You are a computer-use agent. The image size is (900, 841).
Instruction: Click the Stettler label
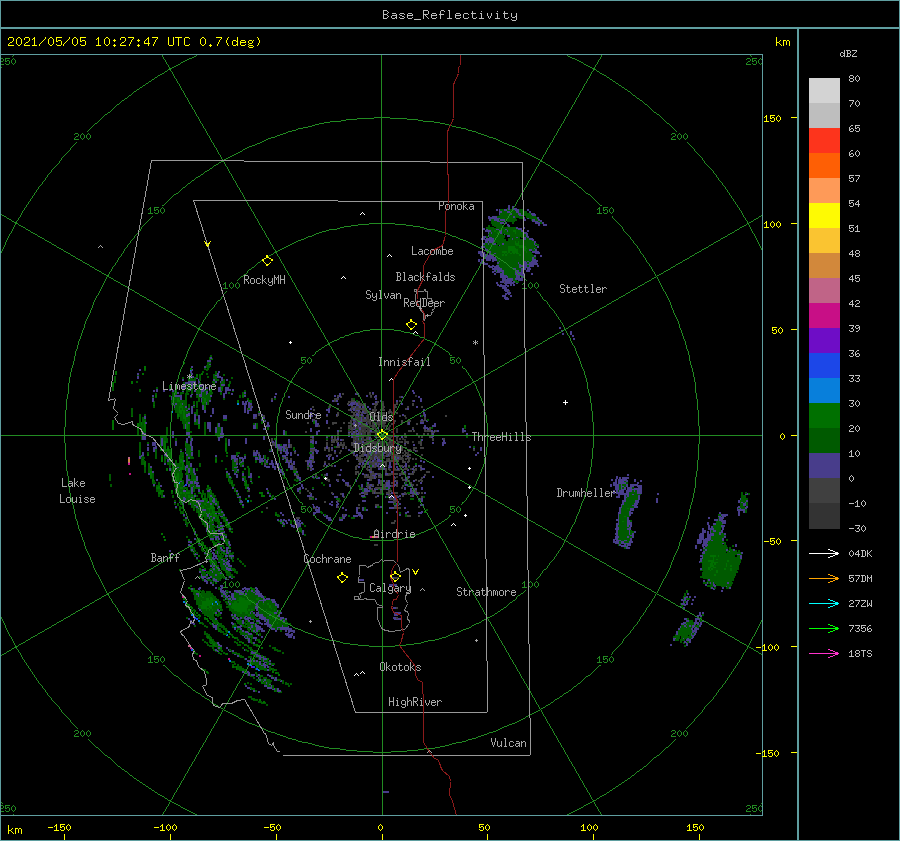click(x=583, y=289)
